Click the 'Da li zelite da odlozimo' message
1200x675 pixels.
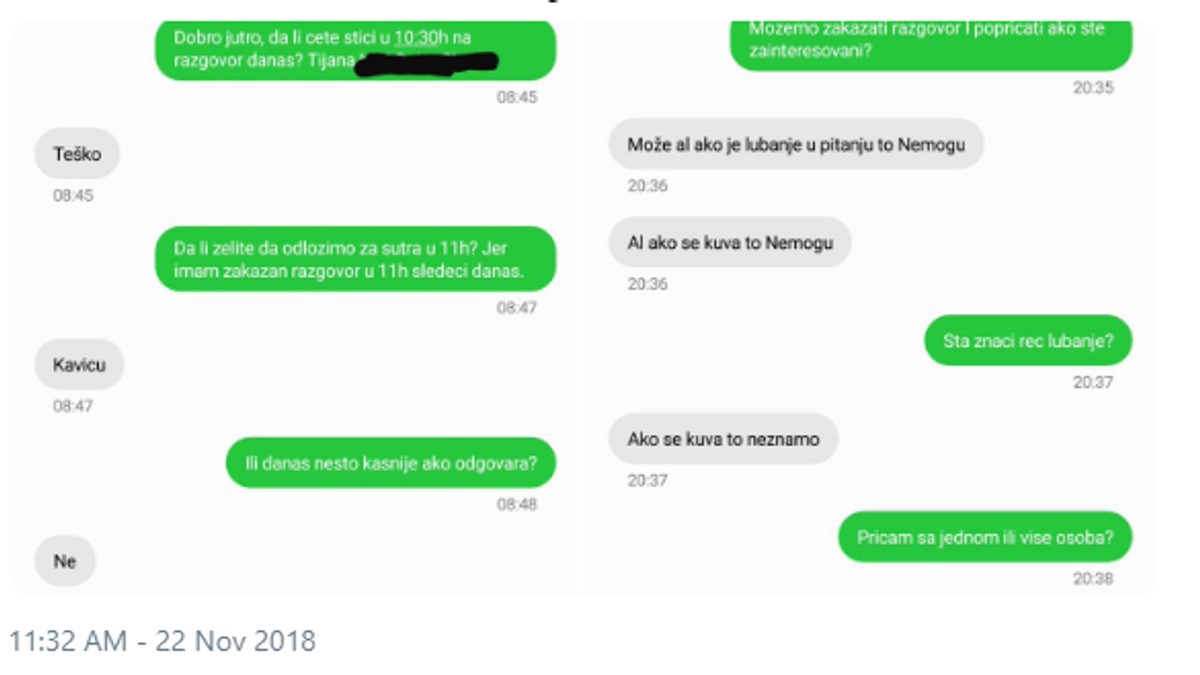355,259
